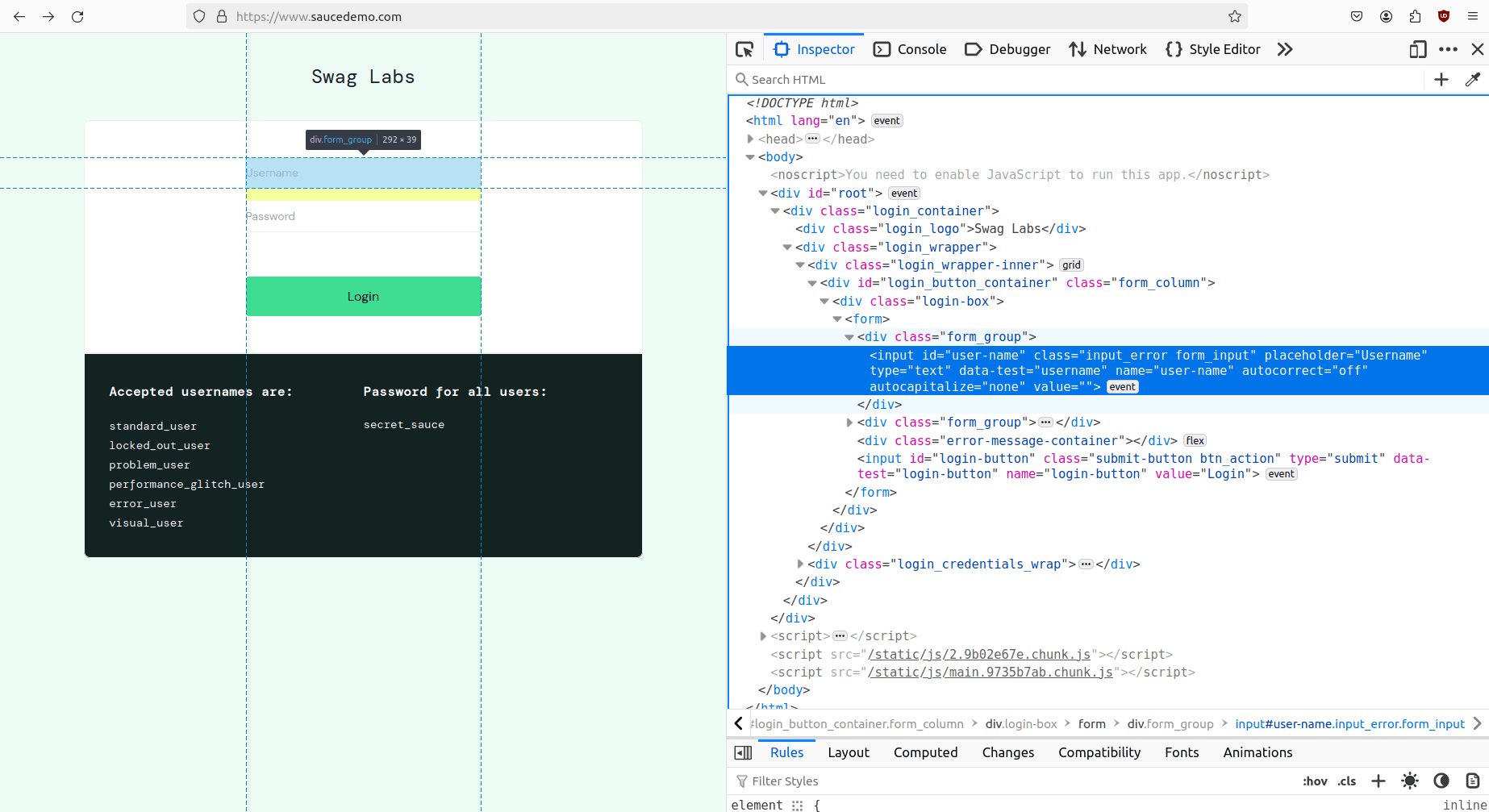Switch to the Debugger tab
1489x812 pixels.
(1007, 49)
